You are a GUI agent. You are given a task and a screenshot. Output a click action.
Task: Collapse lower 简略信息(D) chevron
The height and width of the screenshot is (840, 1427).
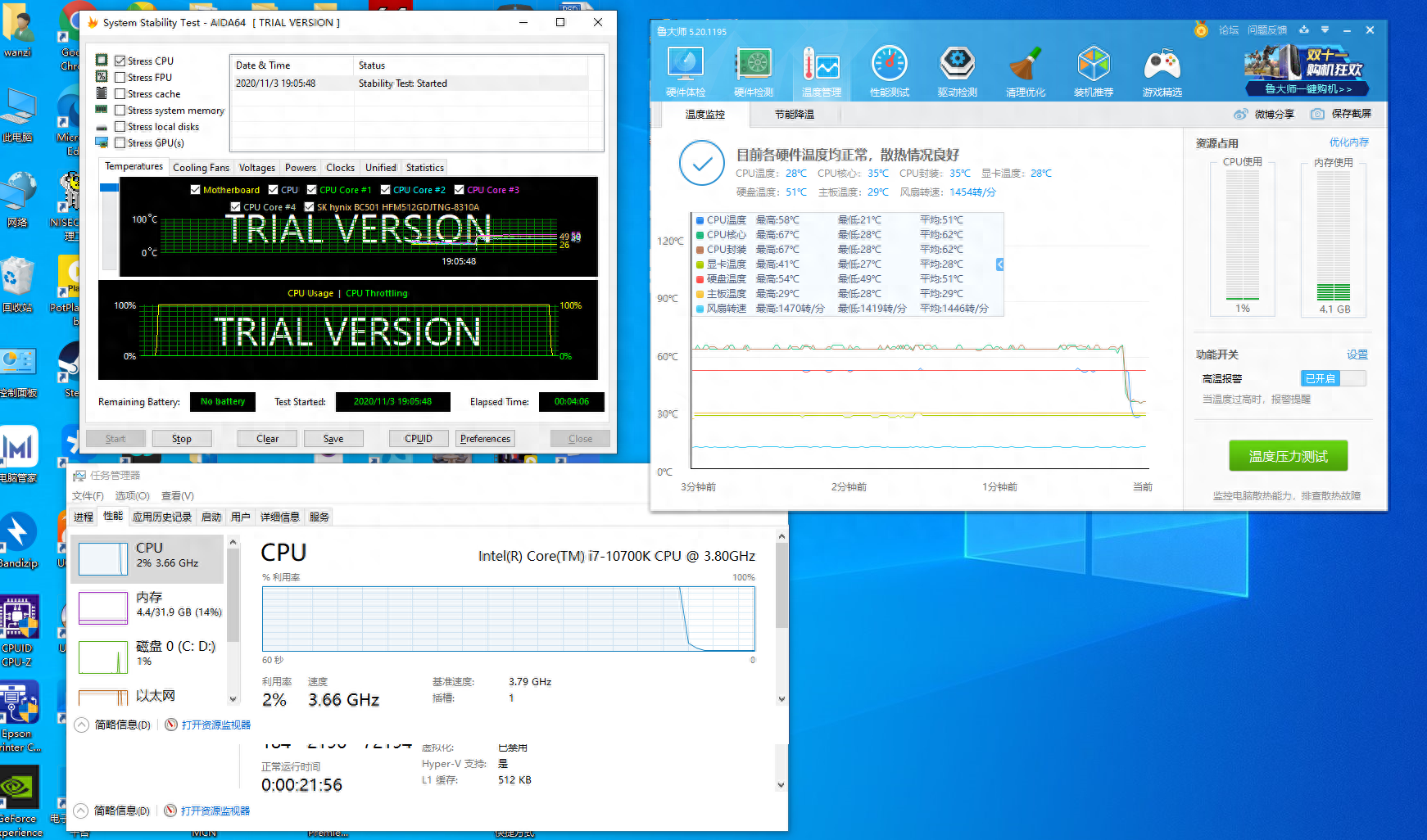coord(80,811)
